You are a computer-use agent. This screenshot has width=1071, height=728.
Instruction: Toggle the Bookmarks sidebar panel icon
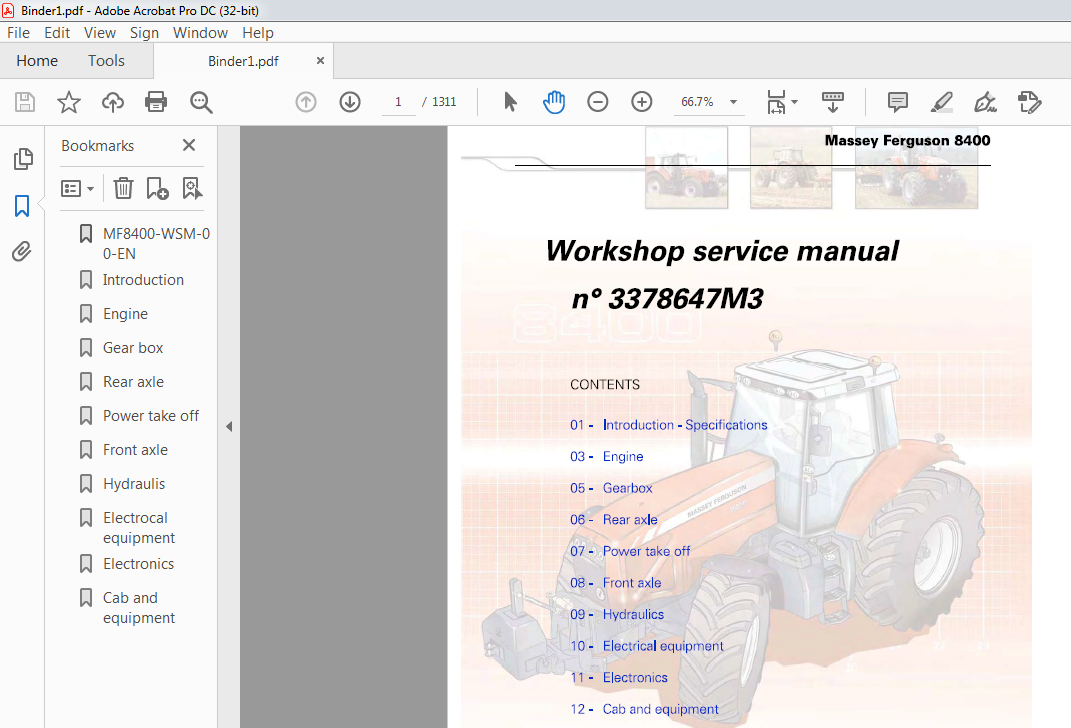tap(22, 206)
